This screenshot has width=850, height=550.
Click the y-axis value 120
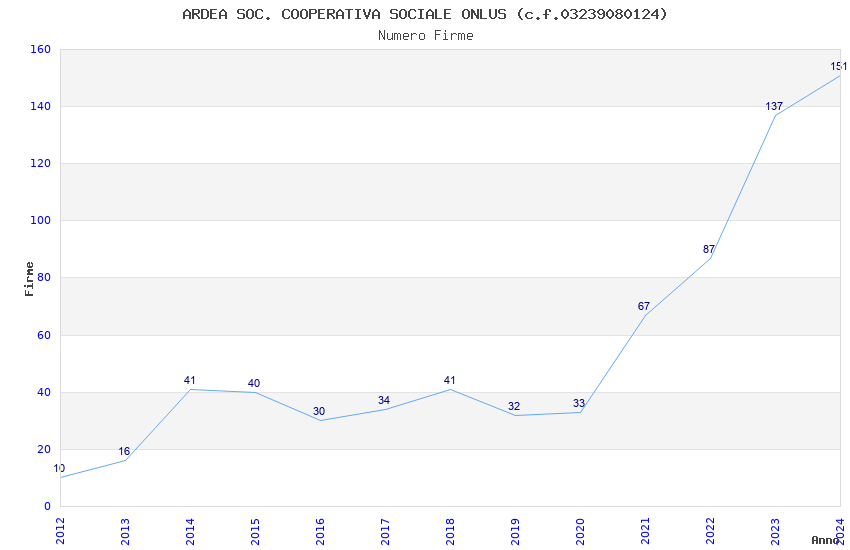[41, 163]
